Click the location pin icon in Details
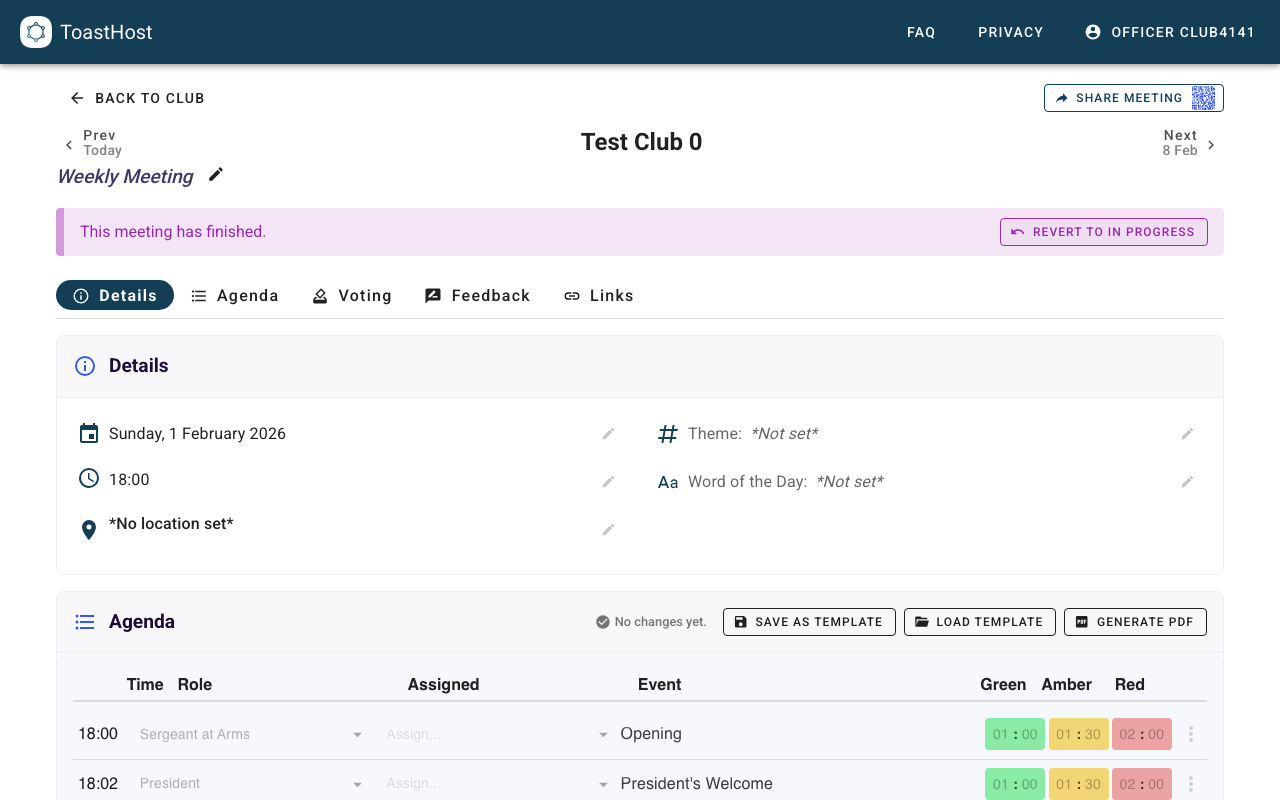Viewport: 1280px width, 800px height. (x=88, y=529)
